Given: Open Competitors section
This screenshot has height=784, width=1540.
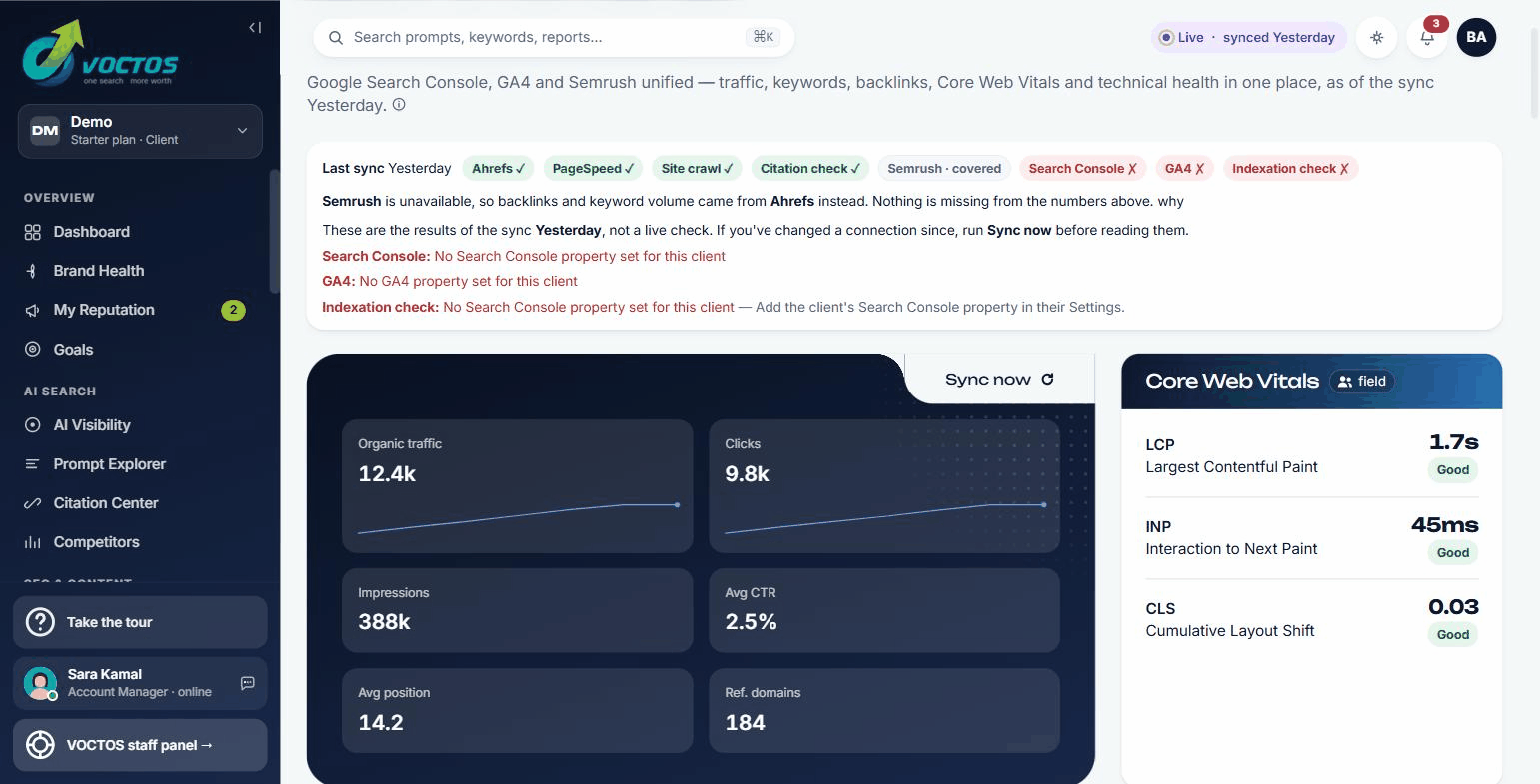Looking at the screenshot, I should (x=140, y=542).
